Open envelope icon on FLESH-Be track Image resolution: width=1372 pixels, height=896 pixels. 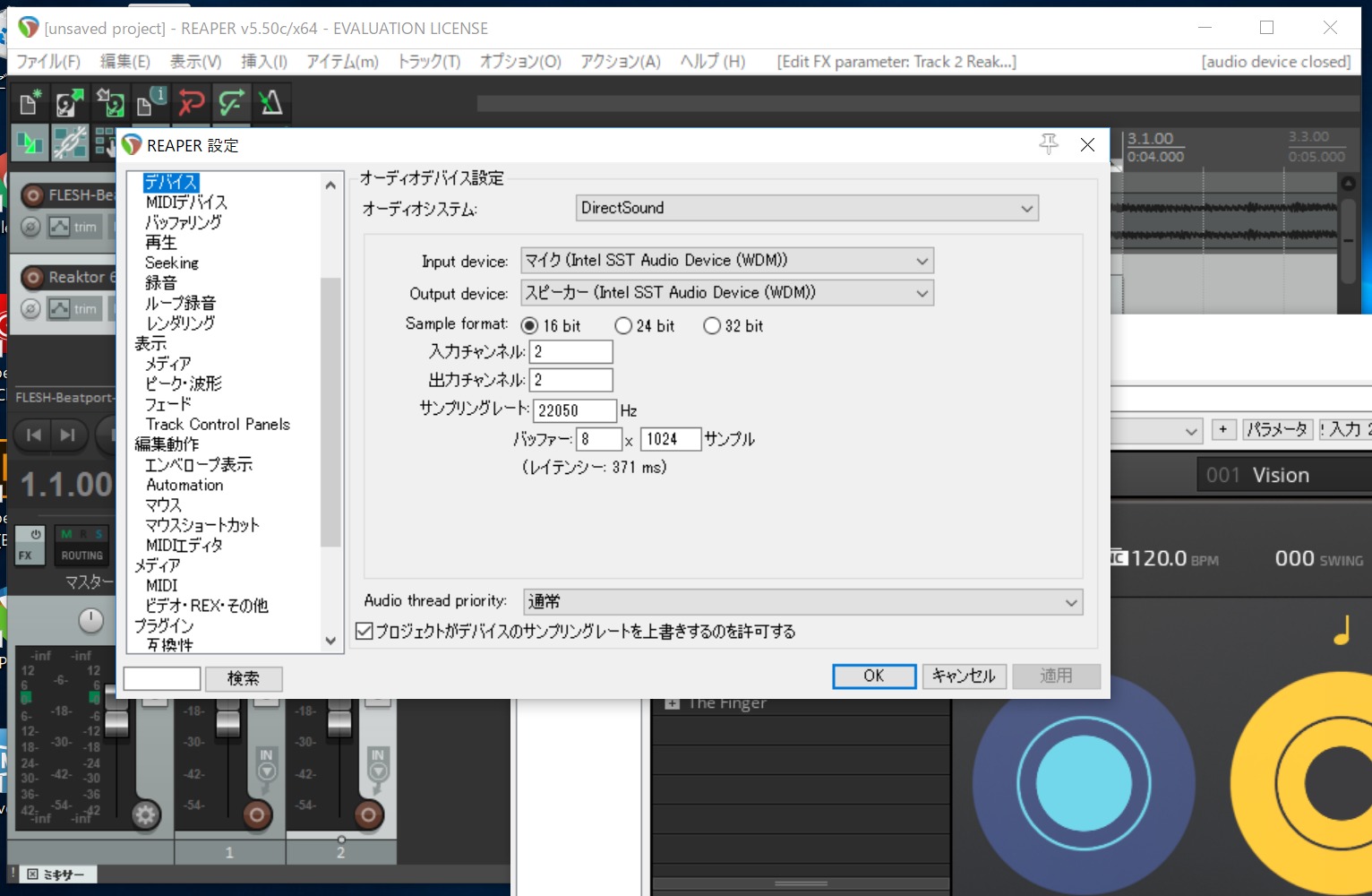[59, 227]
